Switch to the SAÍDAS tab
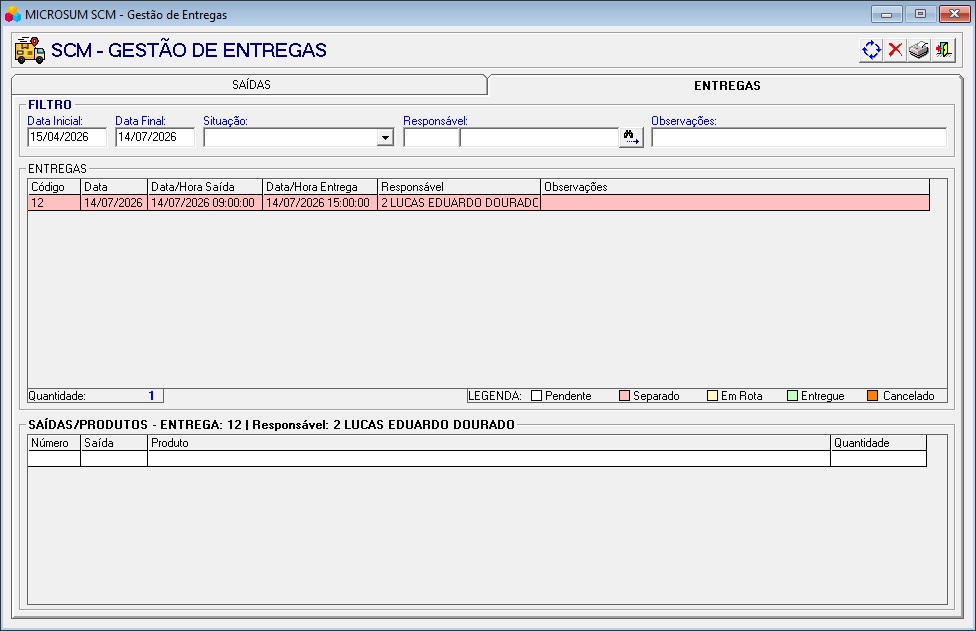Image resolution: width=976 pixels, height=631 pixels. click(x=251, y=85)
